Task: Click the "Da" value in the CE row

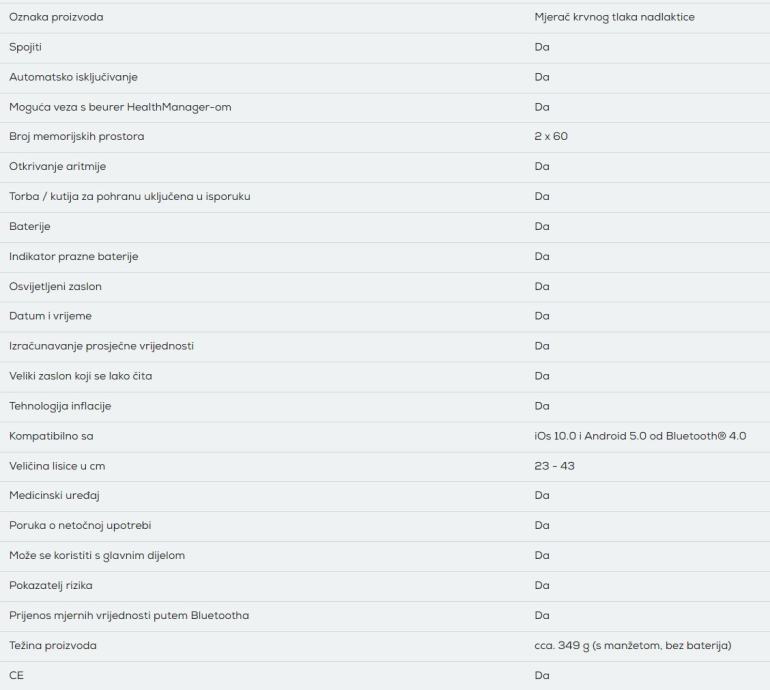Action: (542, 676)
